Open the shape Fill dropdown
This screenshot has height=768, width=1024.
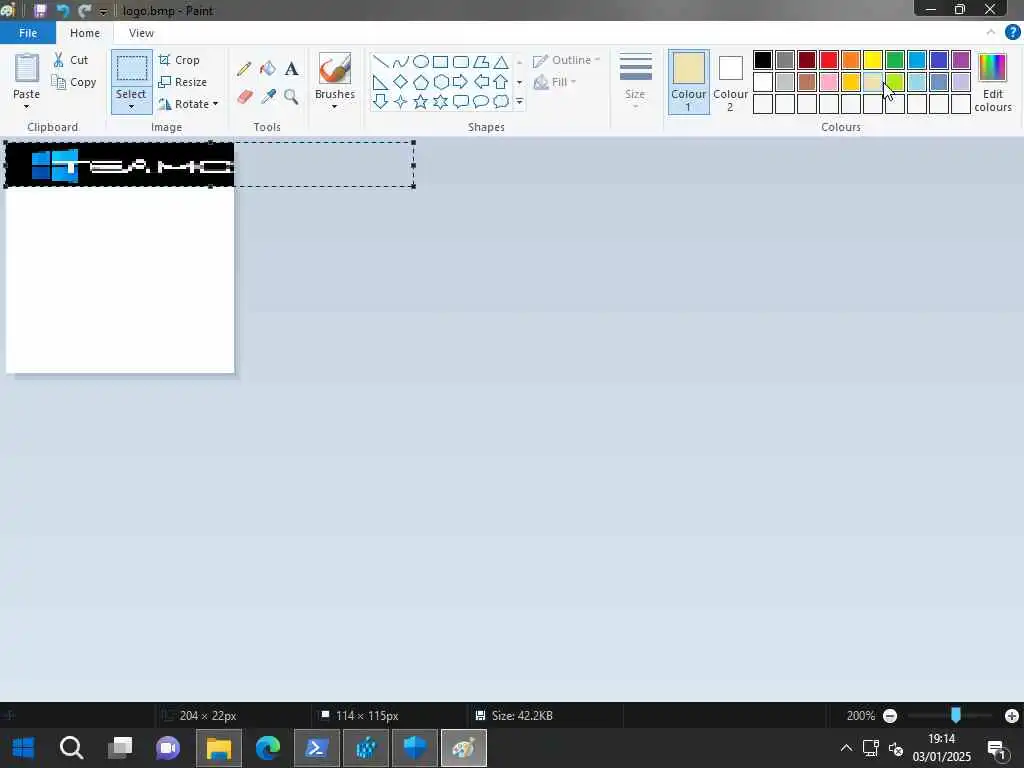click(555, 82)
